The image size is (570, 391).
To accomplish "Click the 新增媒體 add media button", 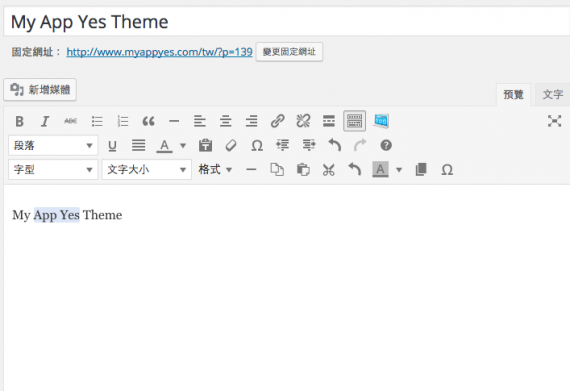I will 40,90.
